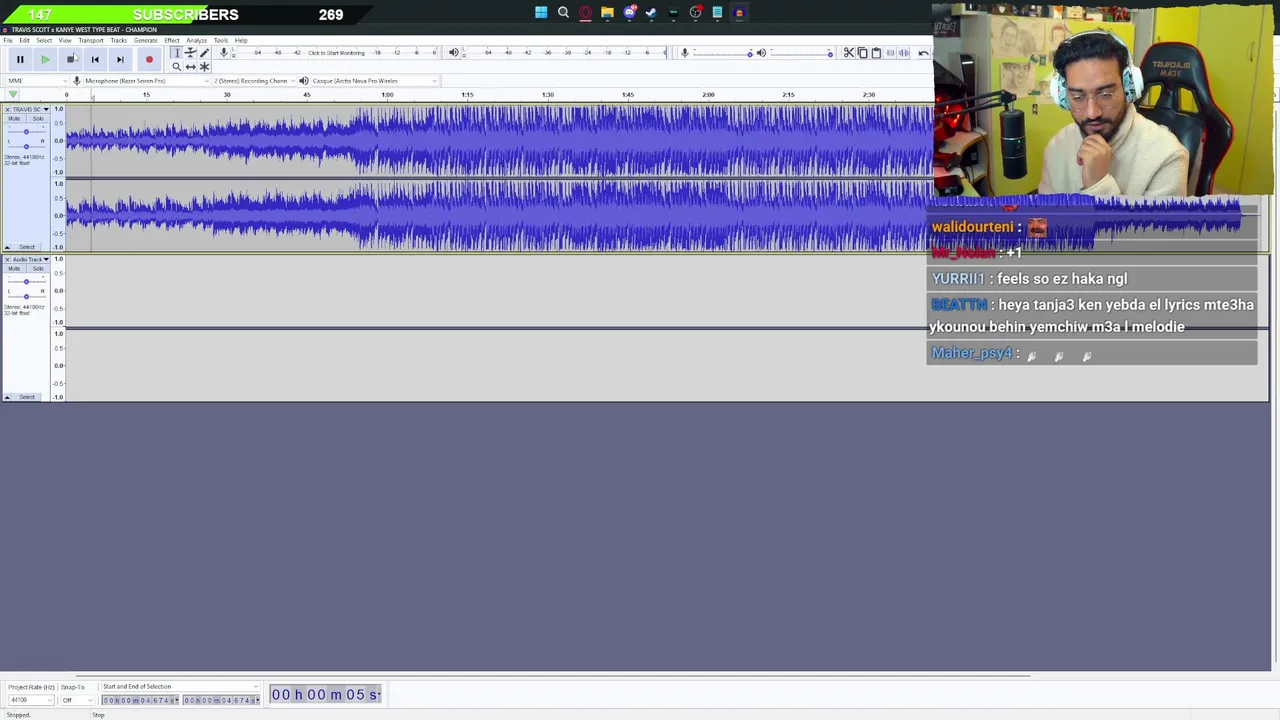Stop playback with the Stop button
Viewport: 1280px width, 720px height.
[70, 60]
